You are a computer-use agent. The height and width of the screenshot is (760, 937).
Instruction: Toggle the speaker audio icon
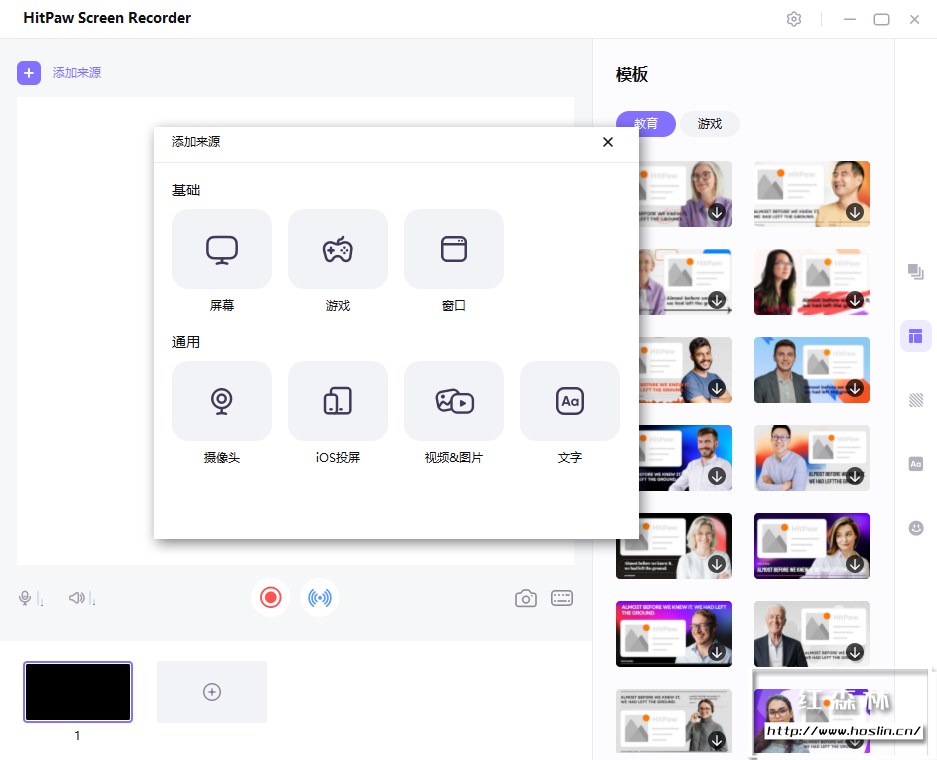click(x=76, y=597)
